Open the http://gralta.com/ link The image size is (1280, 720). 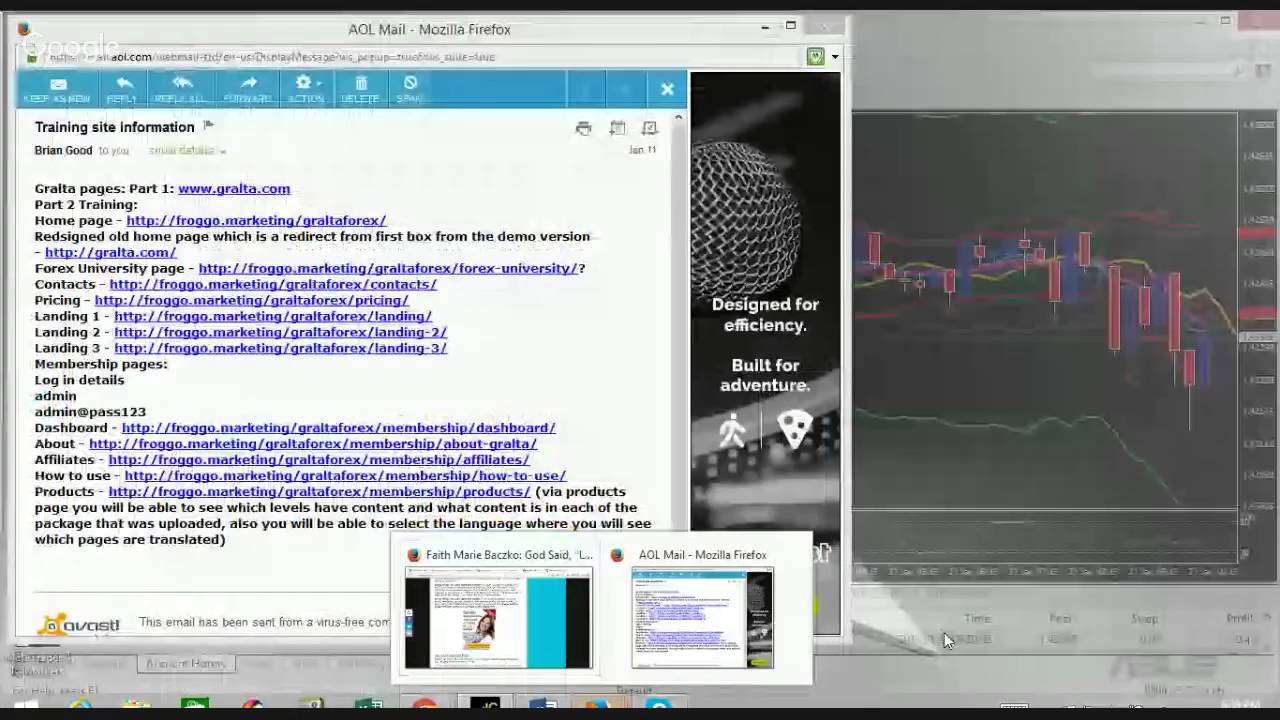coord(110,252)
